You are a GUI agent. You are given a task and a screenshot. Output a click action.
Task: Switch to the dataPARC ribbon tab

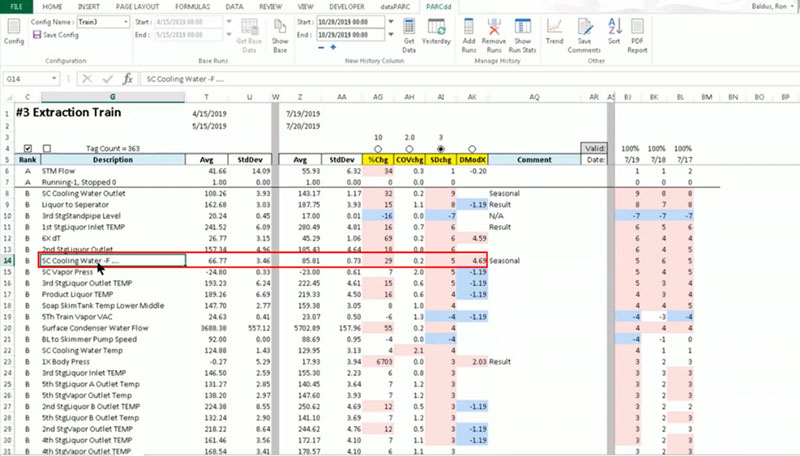click(393, 7)
